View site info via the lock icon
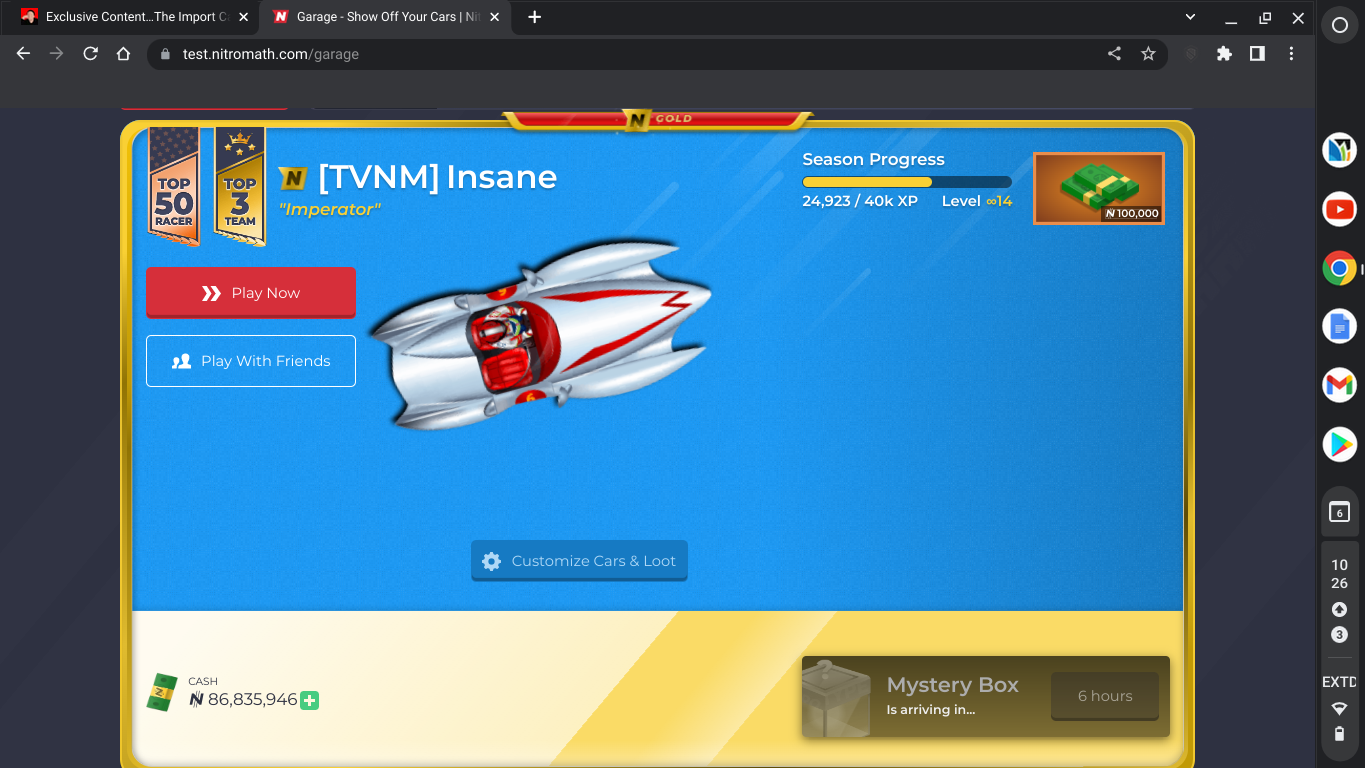1365x768 pixels. pos(165,54)
